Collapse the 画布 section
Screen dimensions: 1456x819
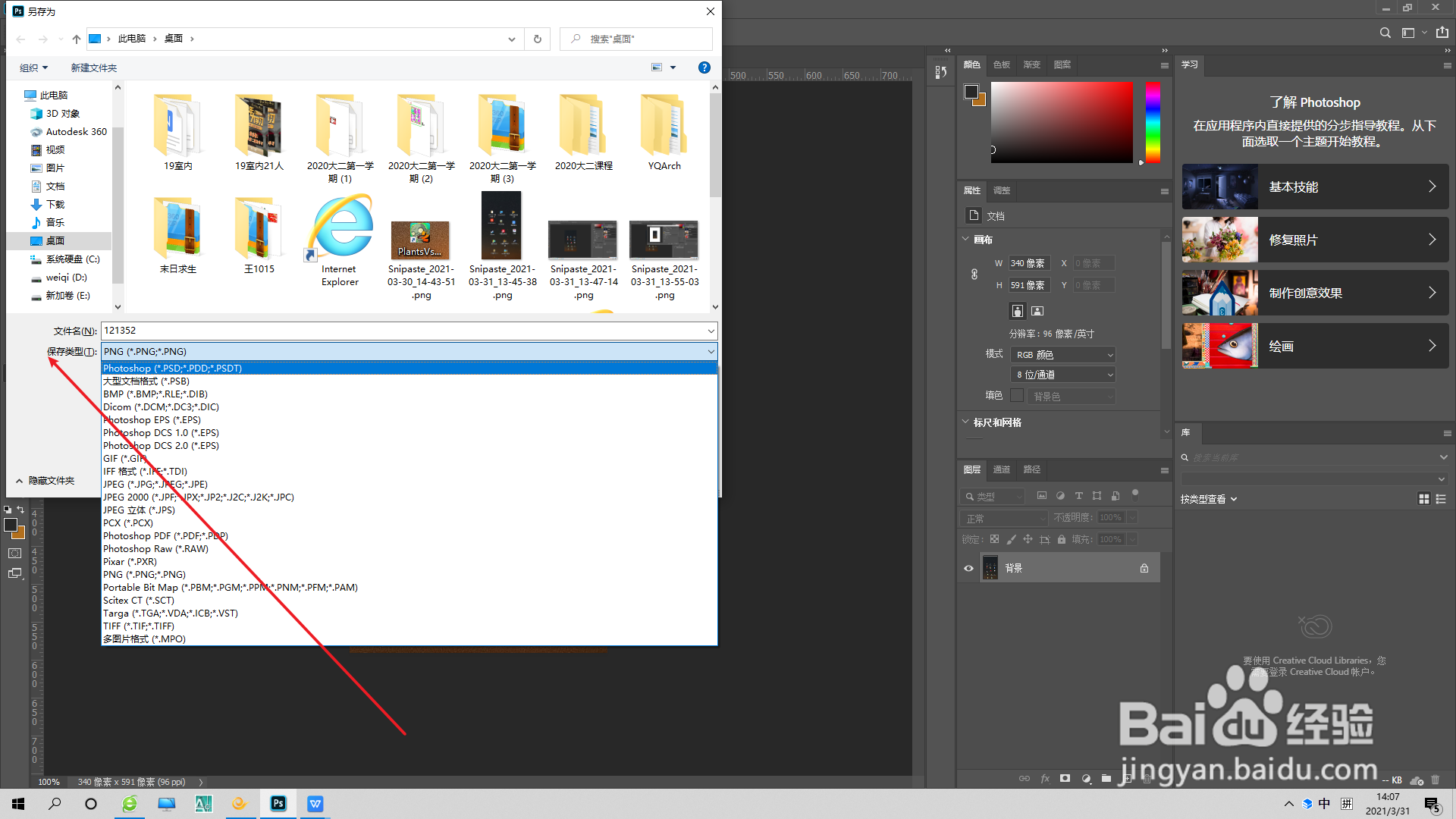[965, 240]
